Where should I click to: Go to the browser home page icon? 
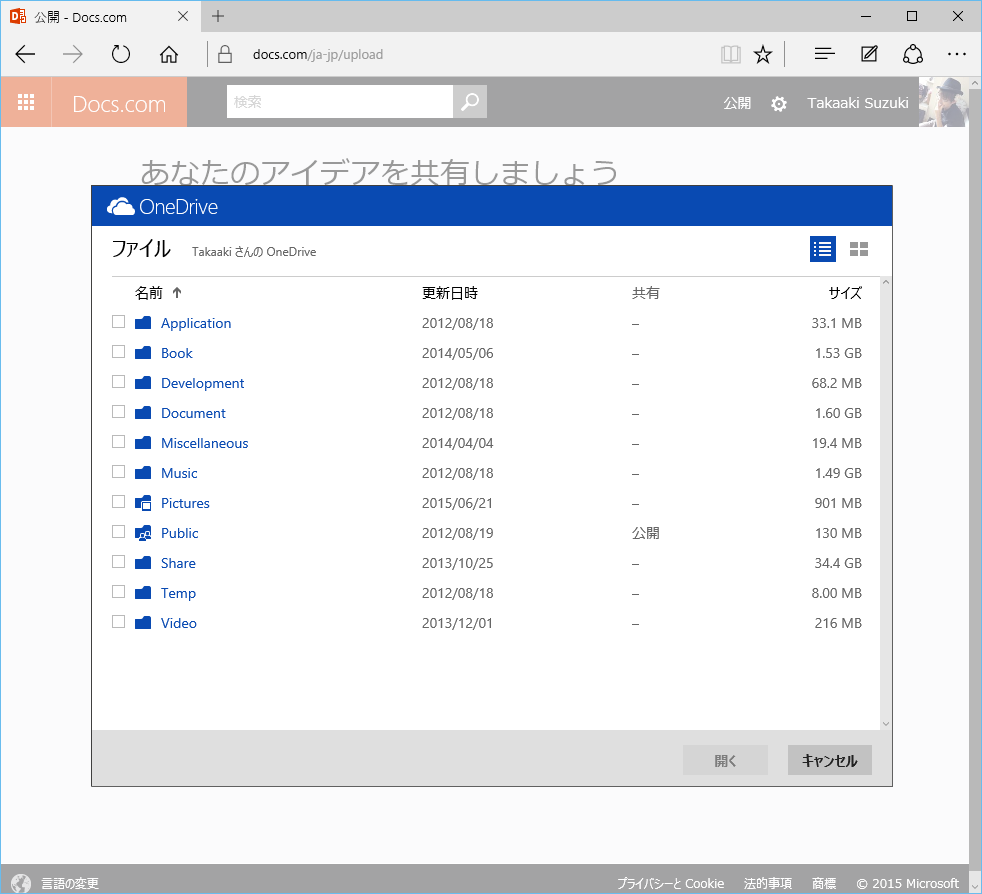168,55
